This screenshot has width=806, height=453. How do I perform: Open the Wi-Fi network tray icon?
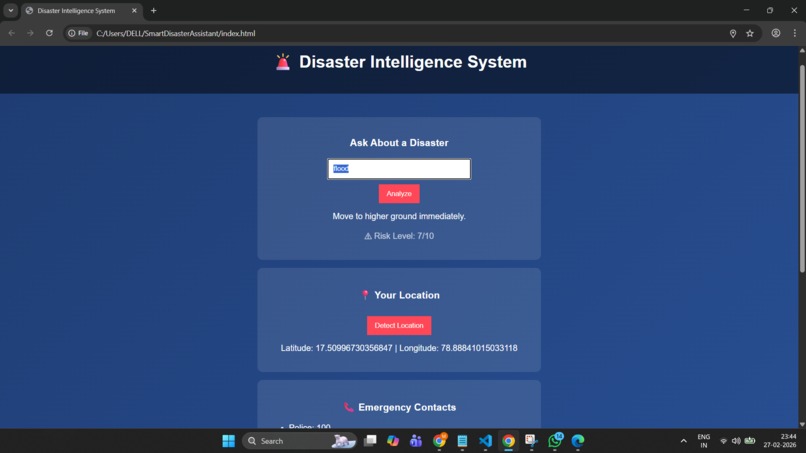click(723, 441)
